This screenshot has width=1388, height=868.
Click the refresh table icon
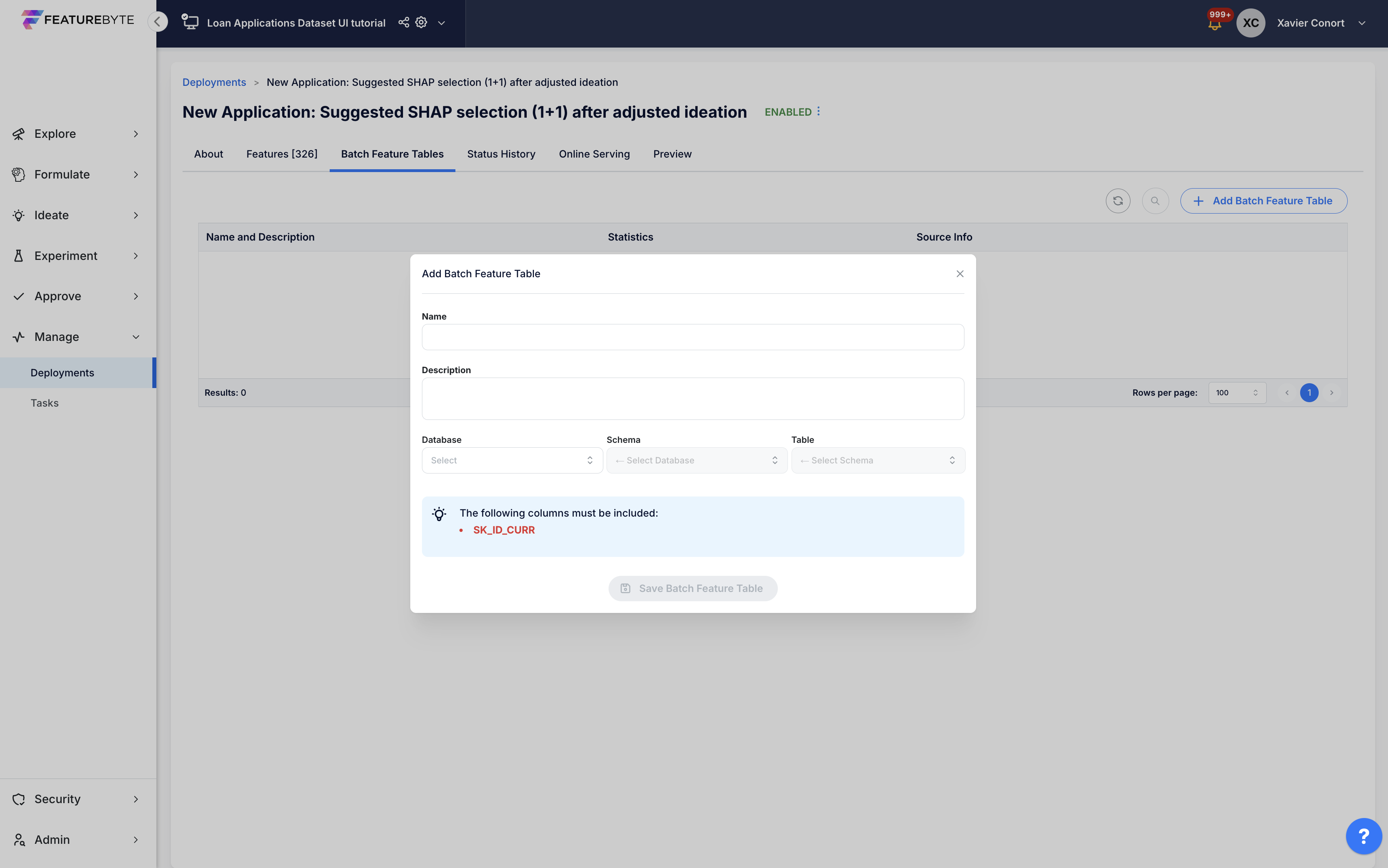pyautogui.click(x=1117, y=201)
